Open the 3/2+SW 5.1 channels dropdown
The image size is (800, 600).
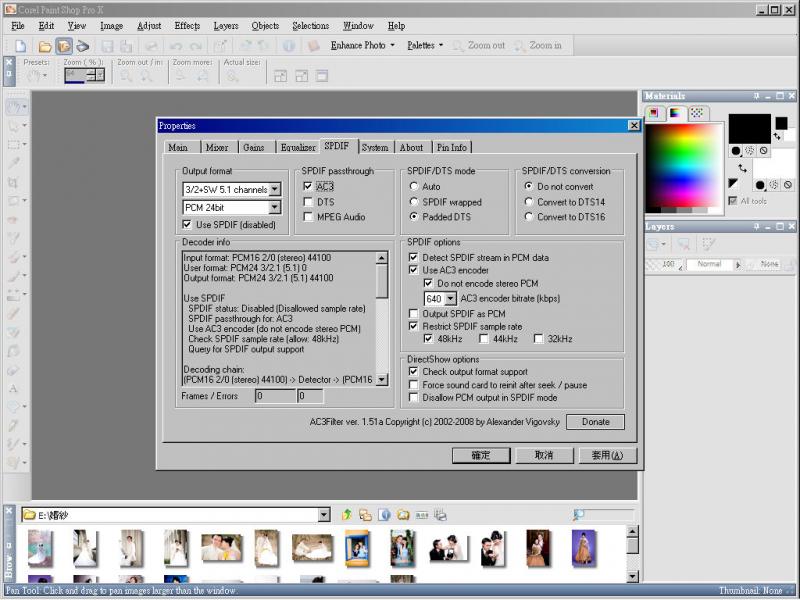(x=275, y=189)
